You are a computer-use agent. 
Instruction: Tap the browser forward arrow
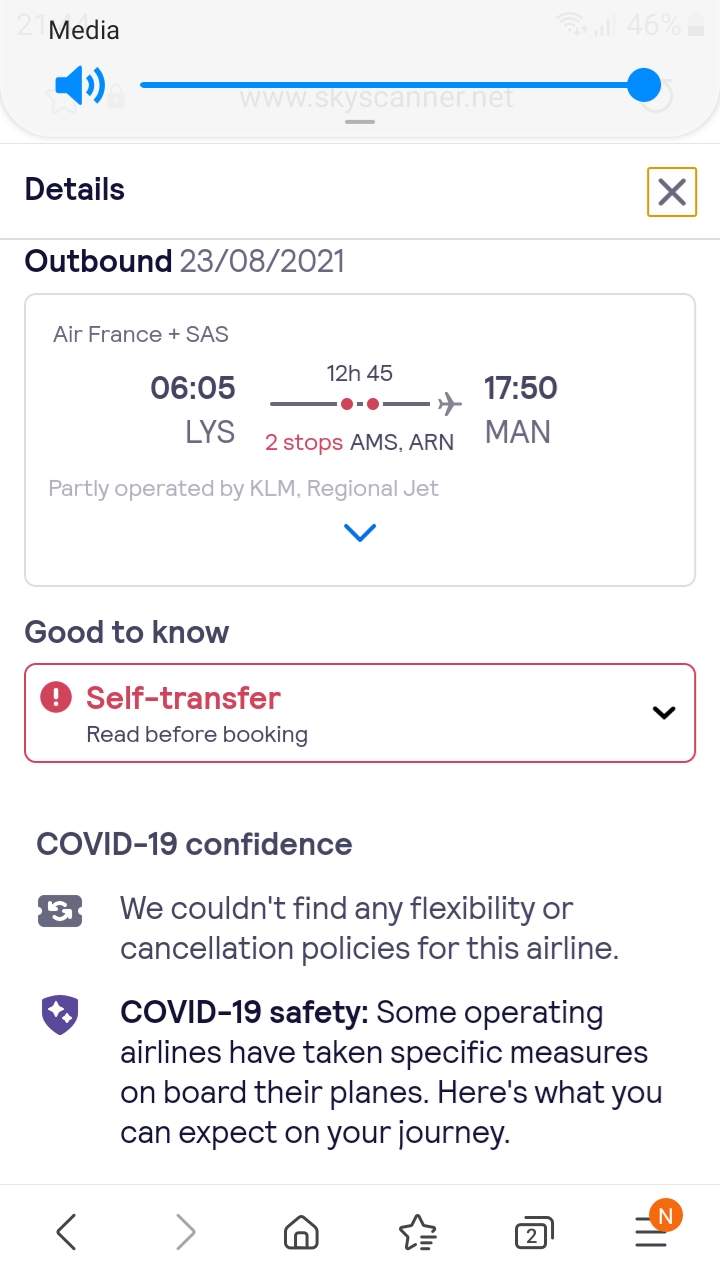pyautogui.click(x=185, y=1233)
